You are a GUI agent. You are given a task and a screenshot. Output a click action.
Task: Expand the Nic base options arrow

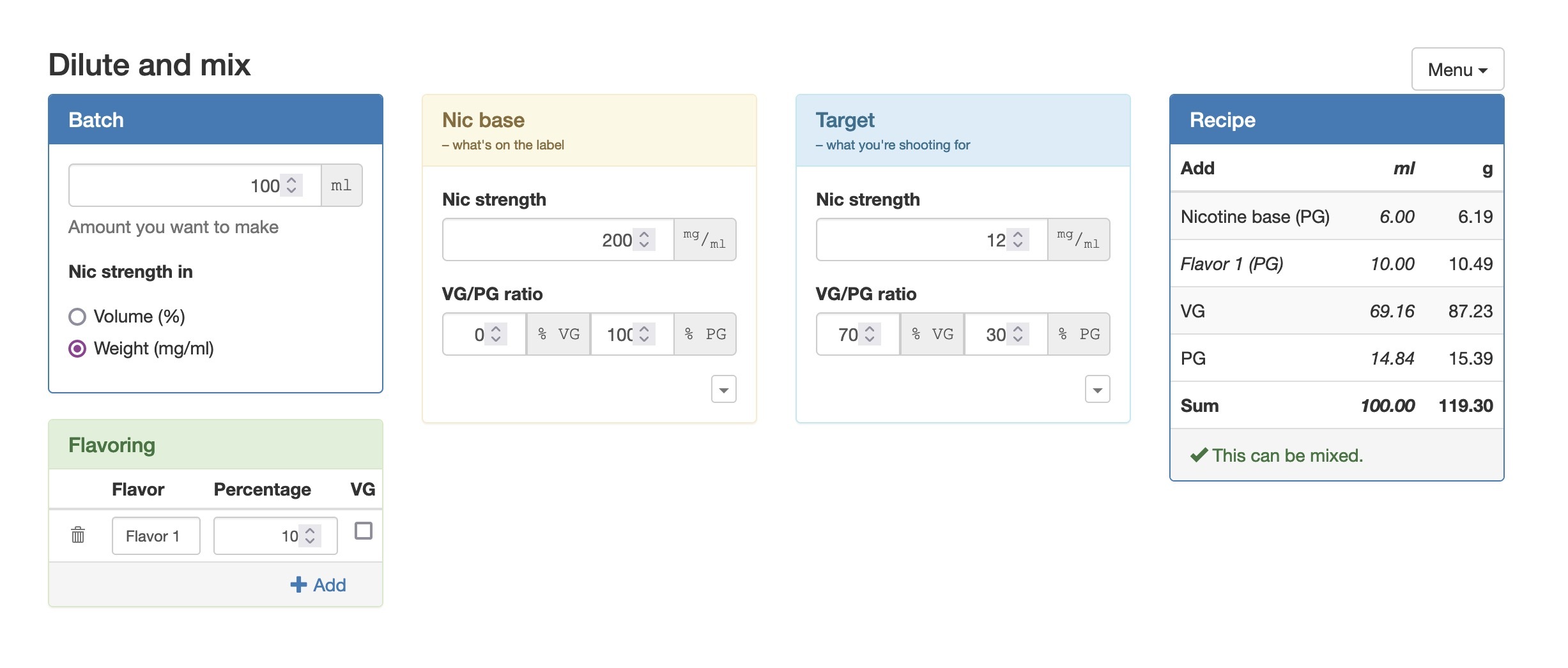(x=723, y=390)
